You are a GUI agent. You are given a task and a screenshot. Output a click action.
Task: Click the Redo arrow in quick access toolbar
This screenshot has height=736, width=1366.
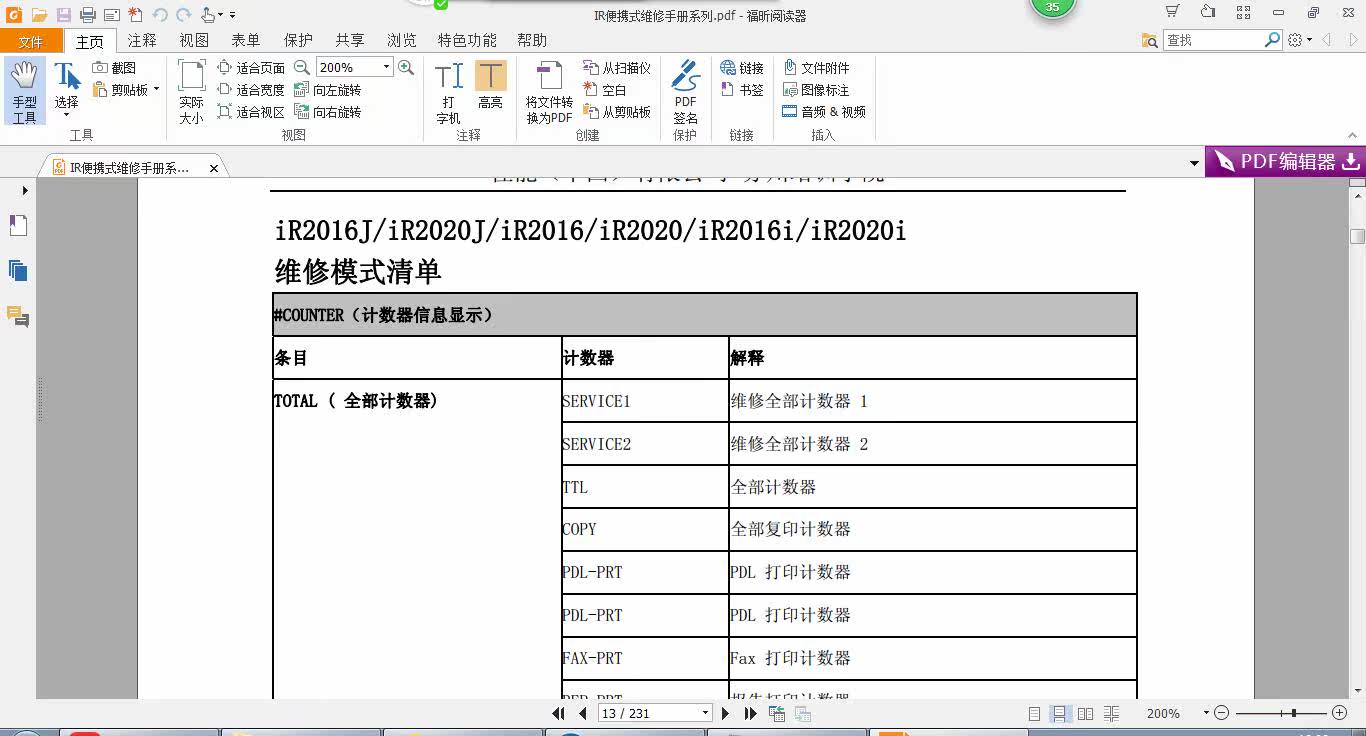coord(183,15)
